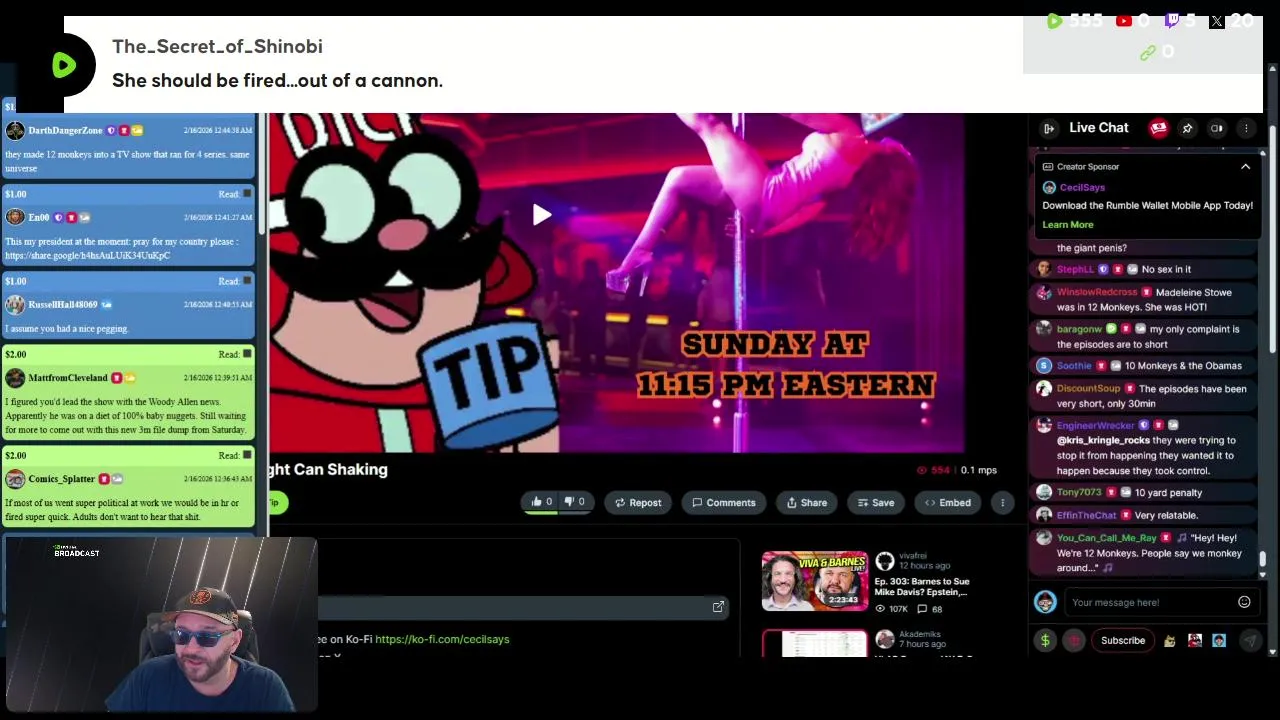The image size is (1280, 720).
Task: Click EngineerWrecker username in chat
Action: 1096,425
